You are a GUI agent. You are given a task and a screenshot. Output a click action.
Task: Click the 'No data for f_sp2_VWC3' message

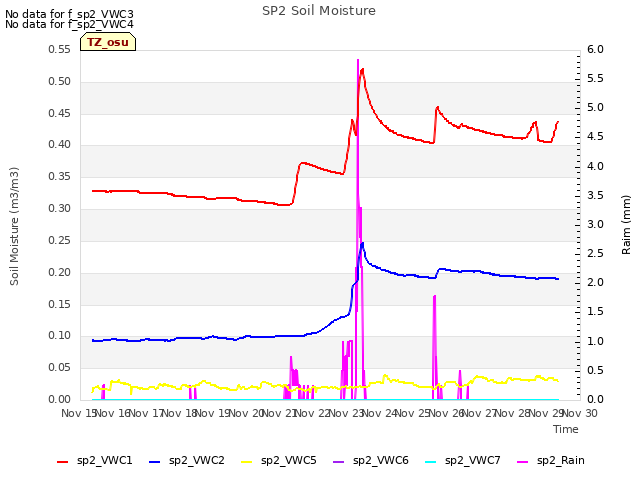tap(69, 14)
